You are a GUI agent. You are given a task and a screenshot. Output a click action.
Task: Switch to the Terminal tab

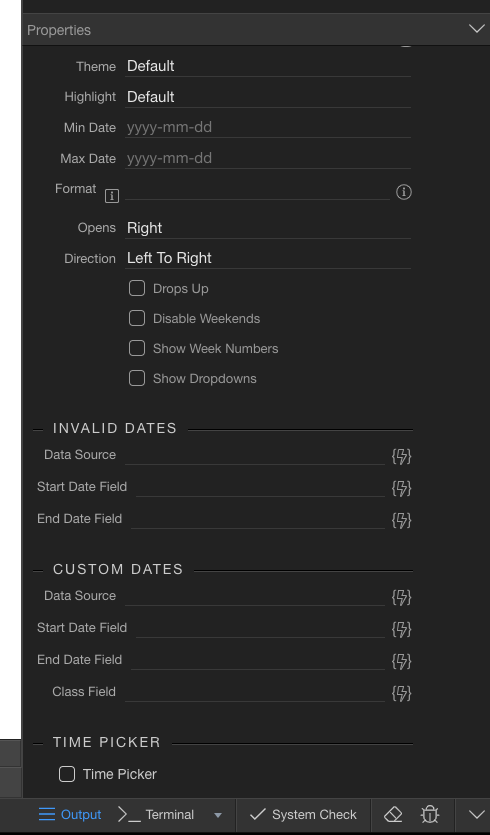coord(156,815)
